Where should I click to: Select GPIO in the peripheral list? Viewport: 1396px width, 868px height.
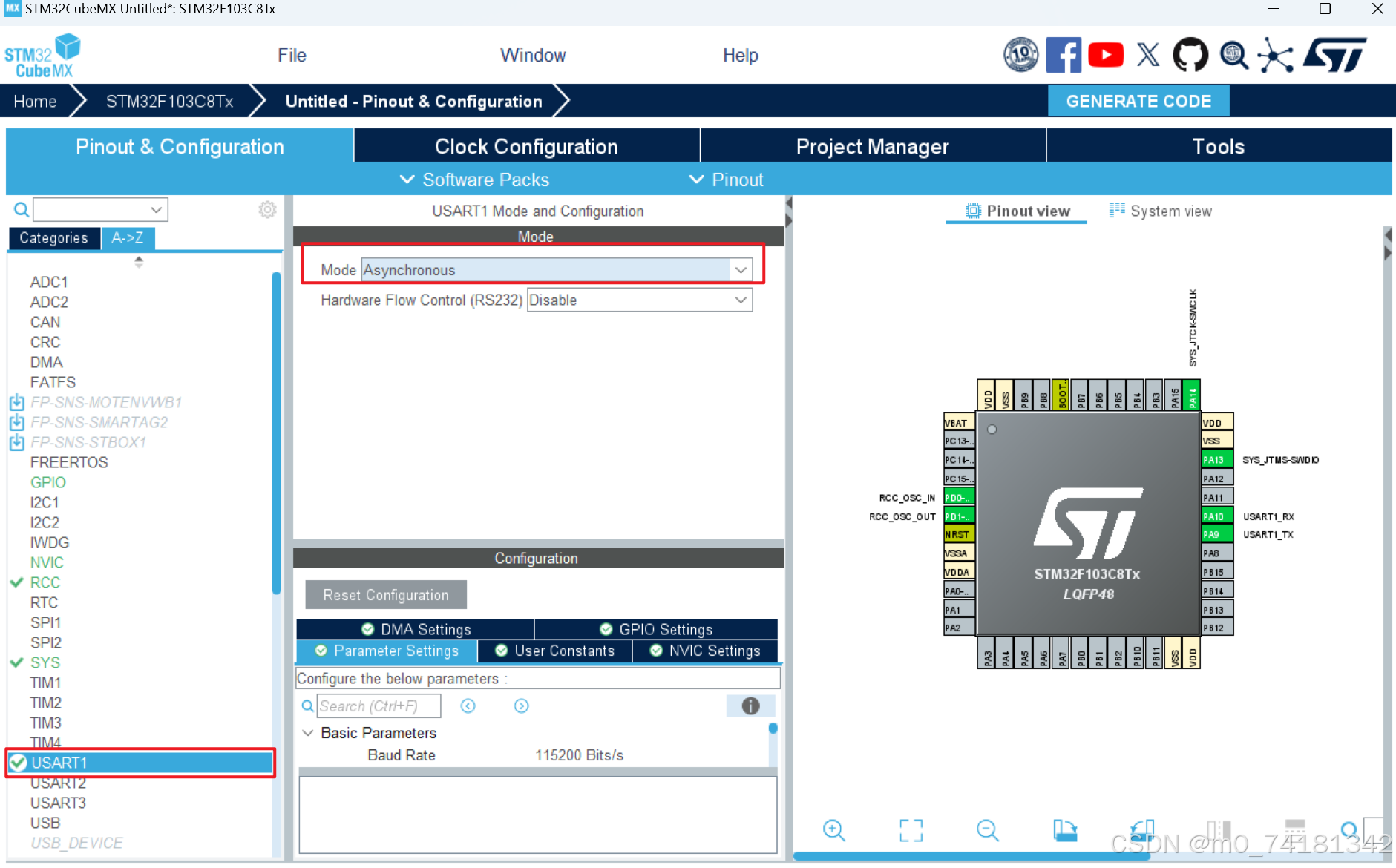pos(48,482)
